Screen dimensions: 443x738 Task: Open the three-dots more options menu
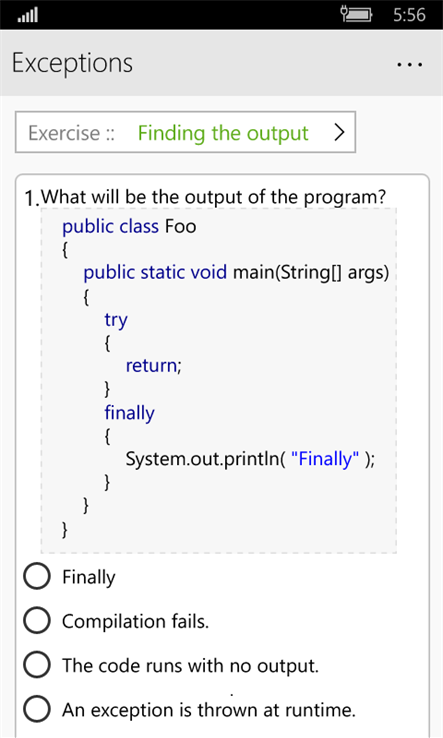coord(410,64)
